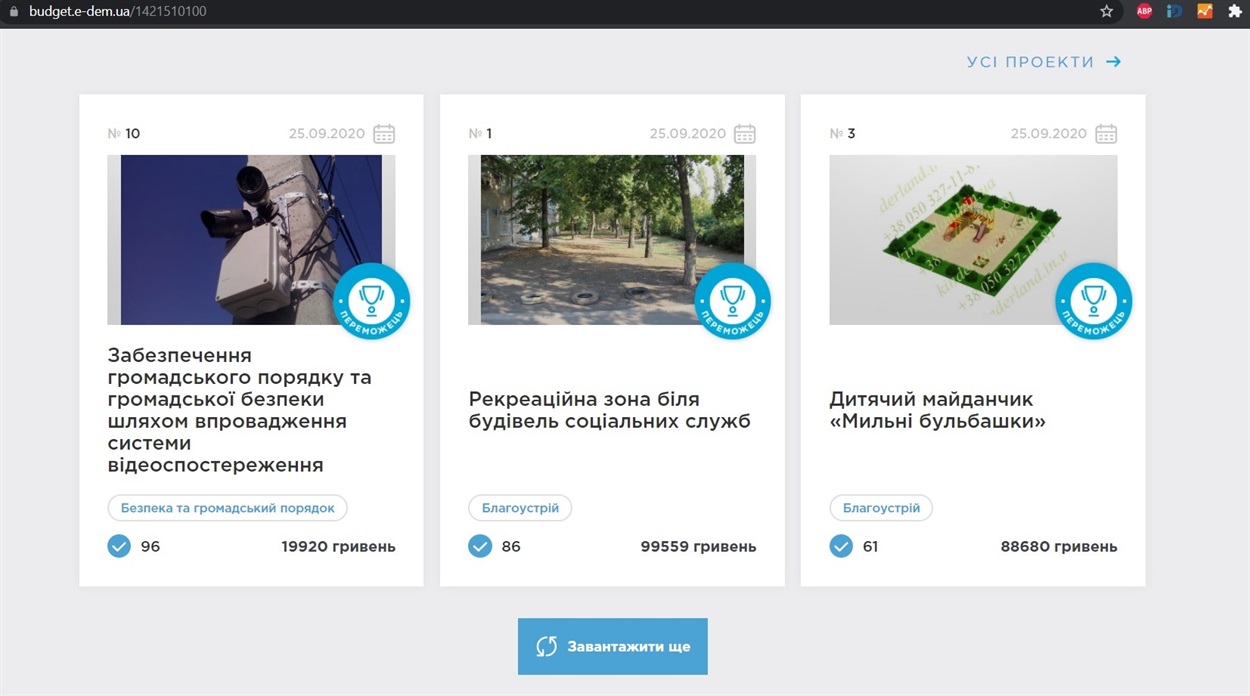The image size is (1250, 696).
Task: Click the calendar icon on project № 1
Action: [x=744, y=134]
